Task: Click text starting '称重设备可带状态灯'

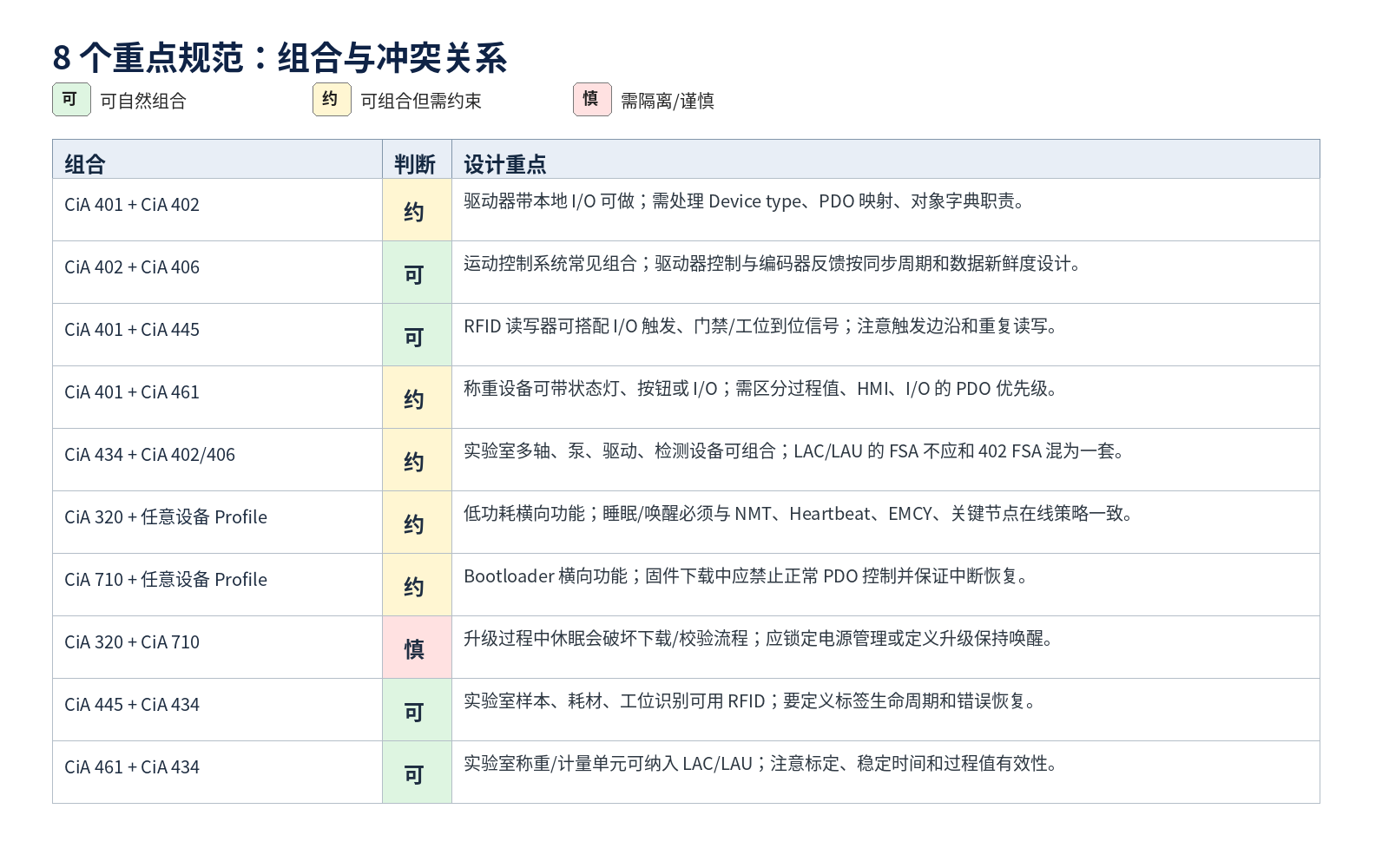Action: pyautogui.click(x=761, y=389)
